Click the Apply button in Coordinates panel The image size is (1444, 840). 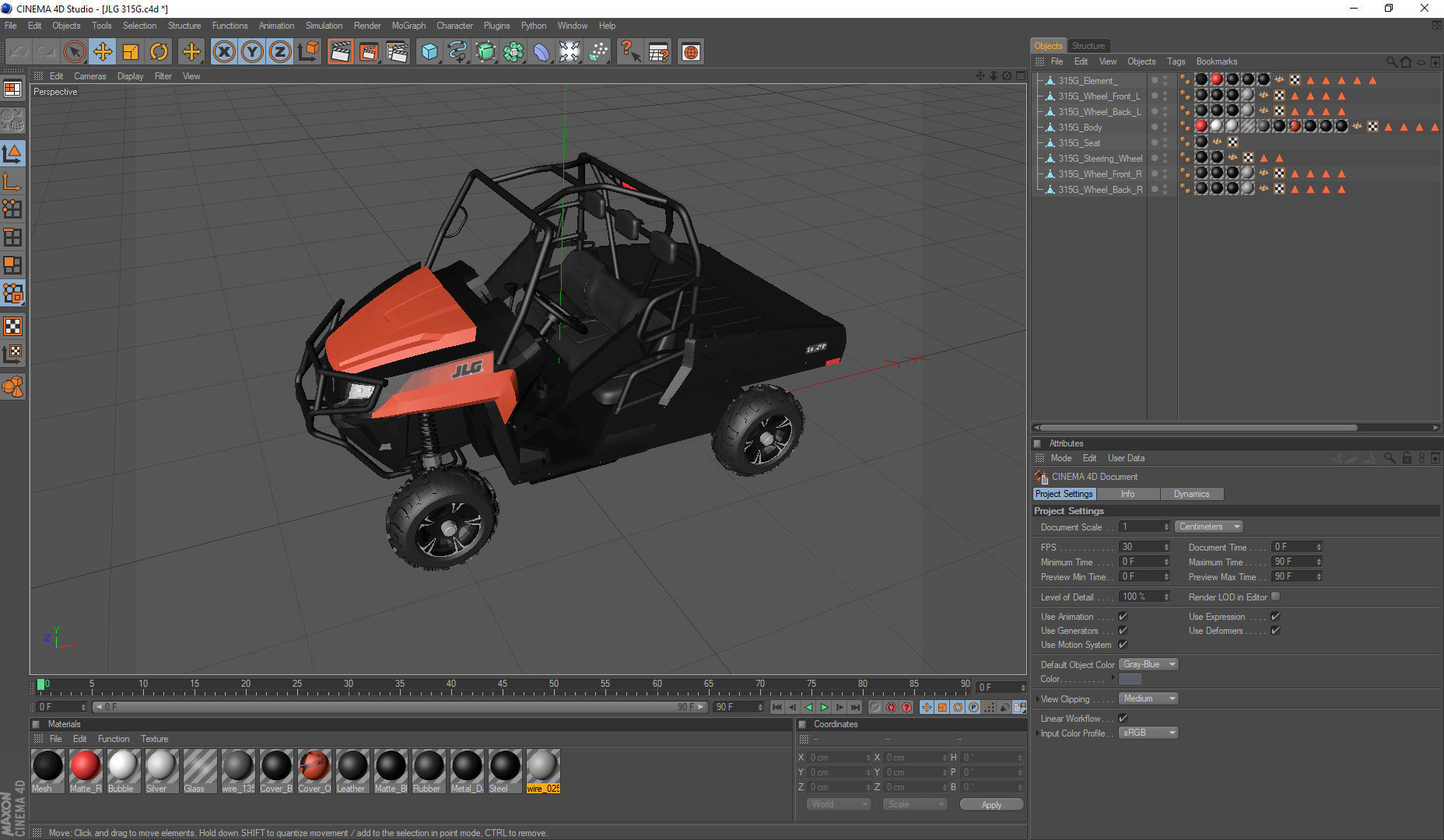click(991, 804)
